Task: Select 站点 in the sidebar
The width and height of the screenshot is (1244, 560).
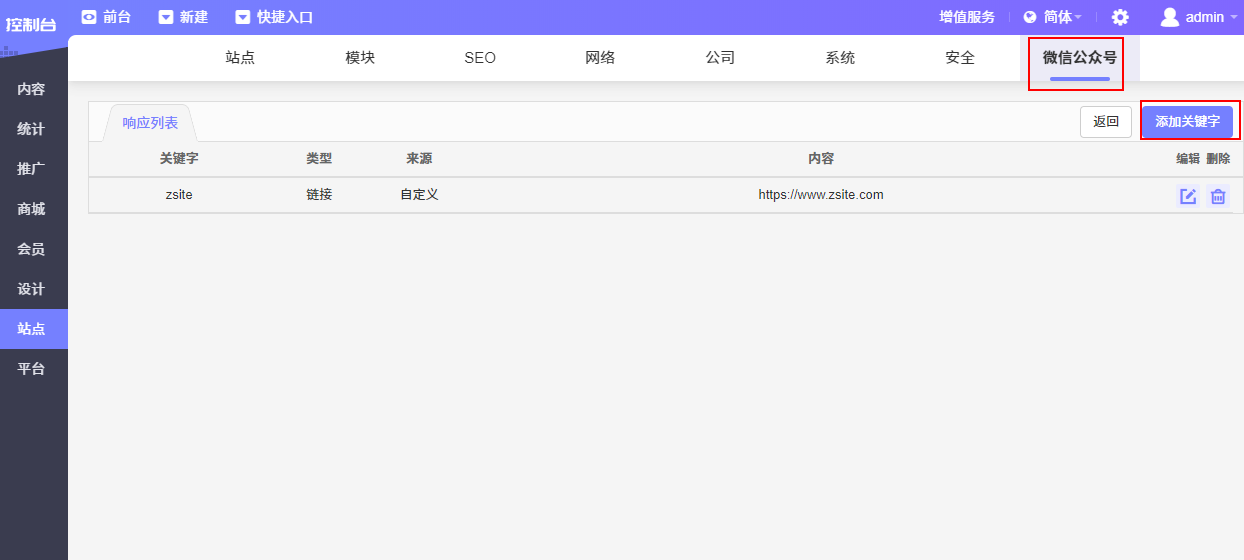Action: [x=32, y=329]
